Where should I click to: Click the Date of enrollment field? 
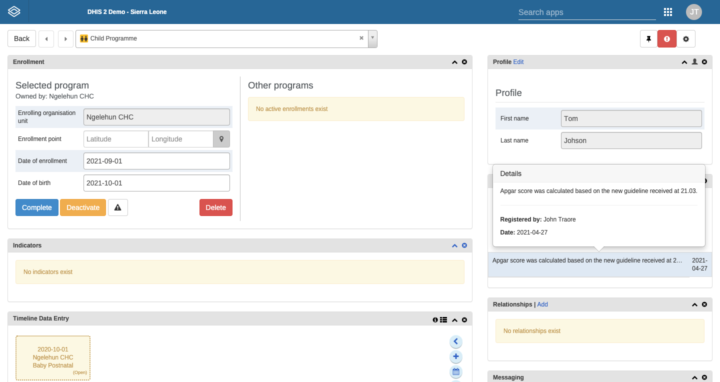click(157, 161)
